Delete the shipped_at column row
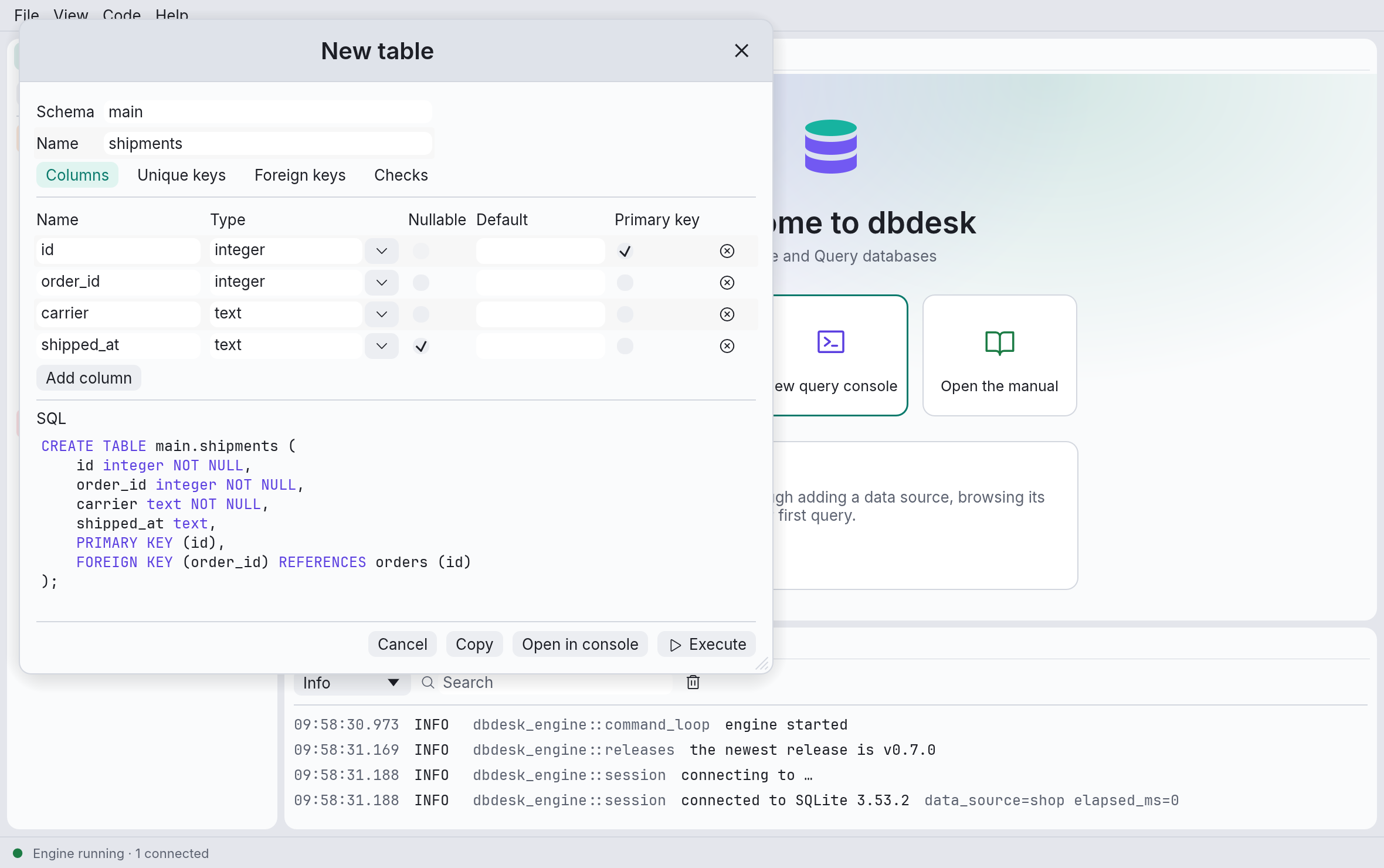This screenshot has height=868, width=1384. pos(727,346)
